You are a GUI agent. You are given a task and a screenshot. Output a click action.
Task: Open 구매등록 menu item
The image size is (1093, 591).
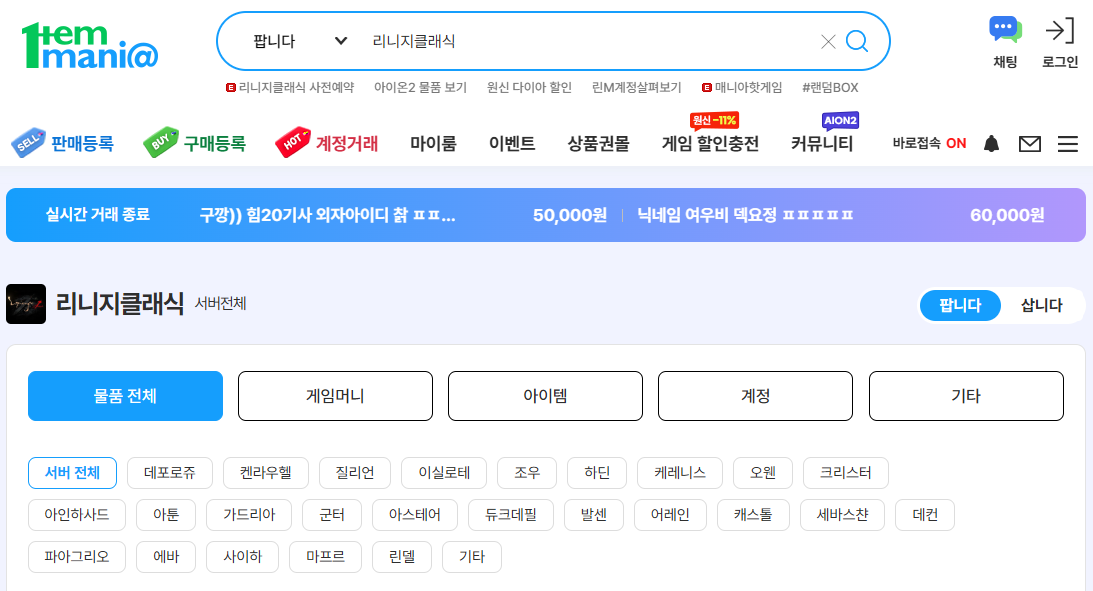pyautogui.click(x=215, y=144)
